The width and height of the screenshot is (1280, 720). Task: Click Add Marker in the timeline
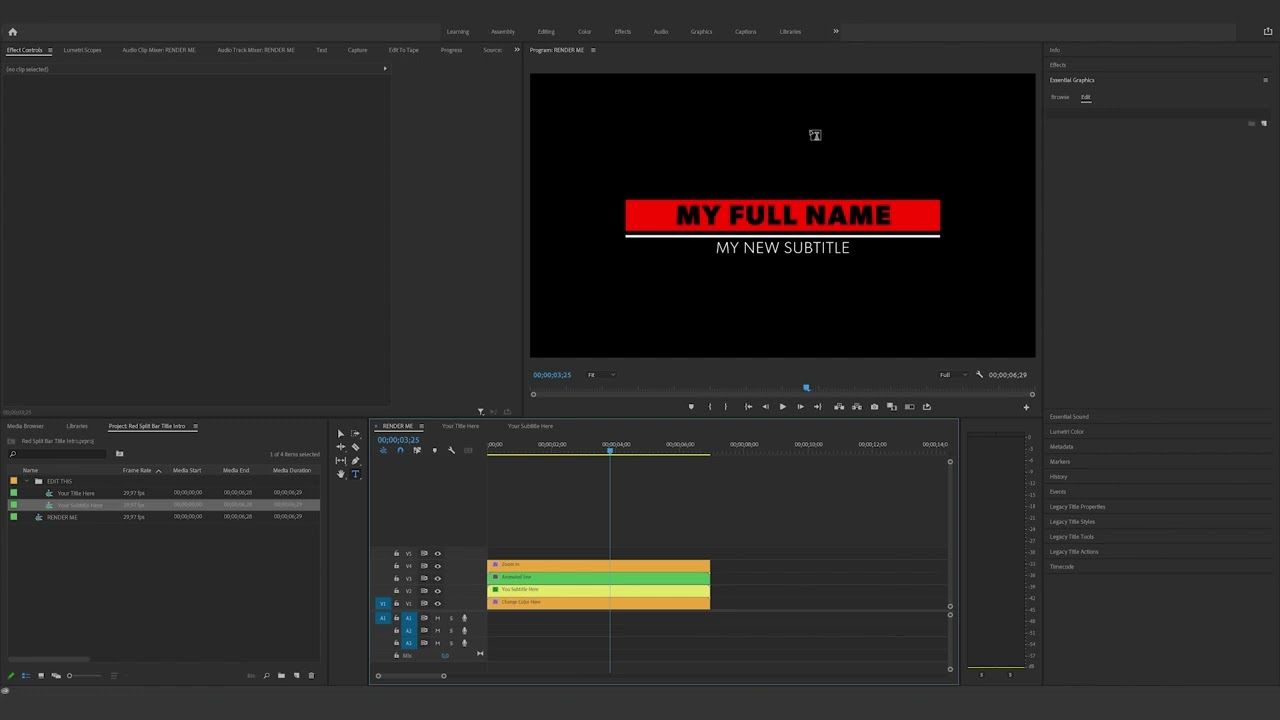pyautogui.click(x=434, y=450)
